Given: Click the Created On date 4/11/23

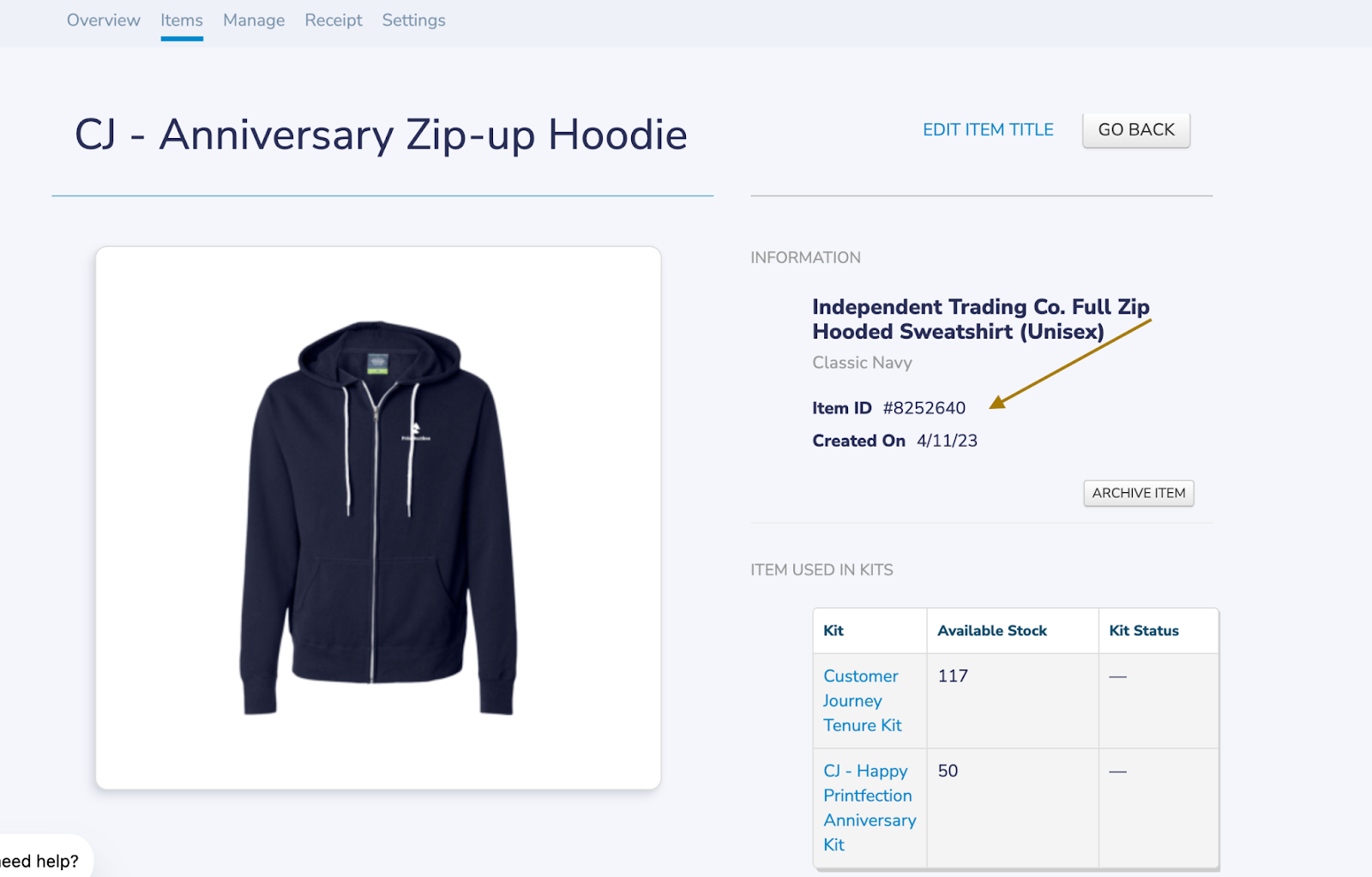Looking at the screenshot, I should [x=947, y=441].
